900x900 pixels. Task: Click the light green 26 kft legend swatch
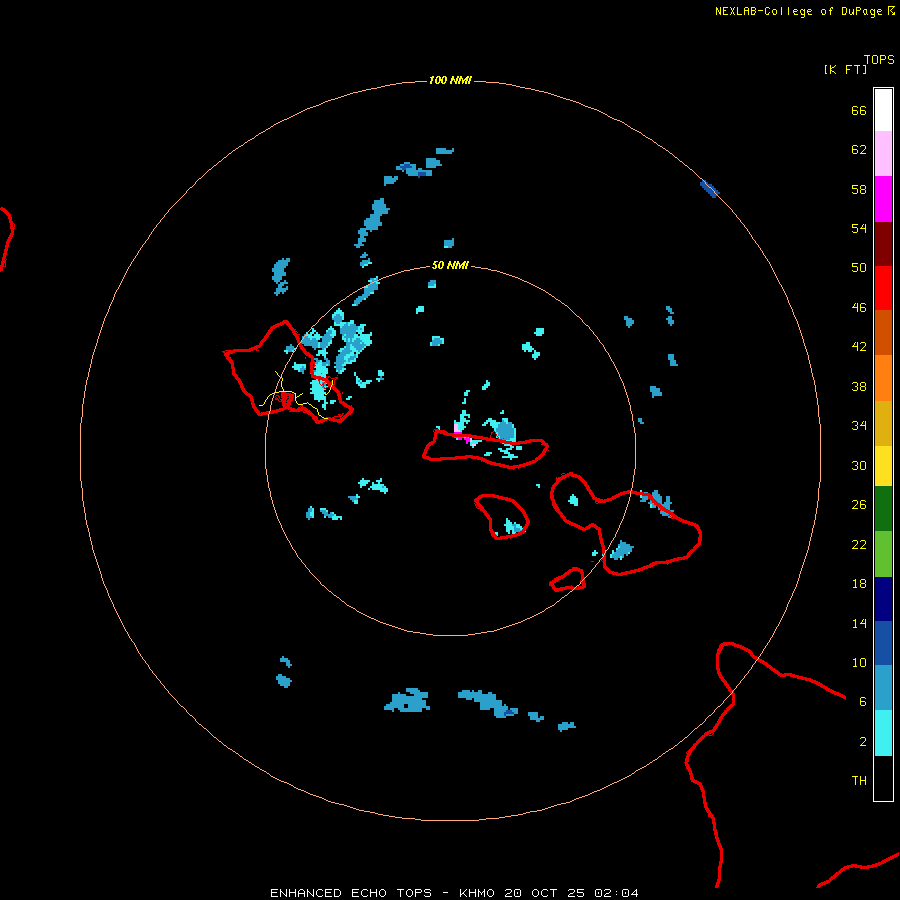pos(883,554)
